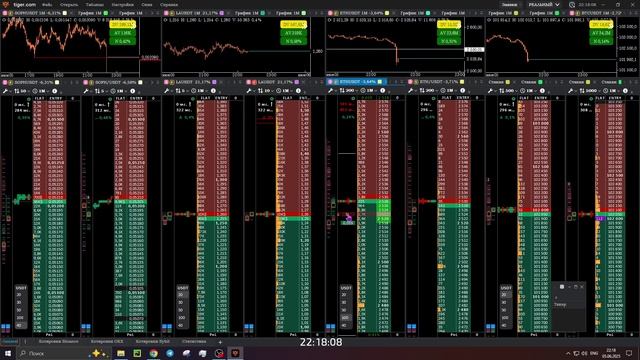
Task: Select 600 in USDT volume list of ETHUSDT ladder
Action: (x=345, y=318)
